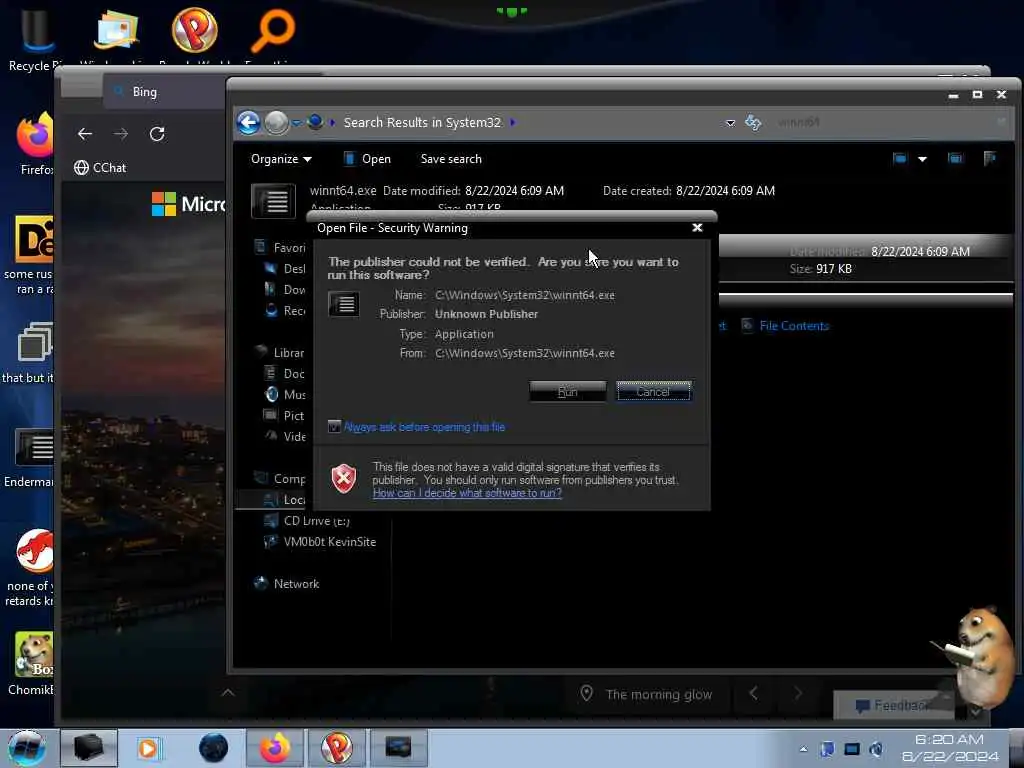This screenshot has height=768, width=1024.
Task: Show hidden system tray icons
Action: coord(803,749)
